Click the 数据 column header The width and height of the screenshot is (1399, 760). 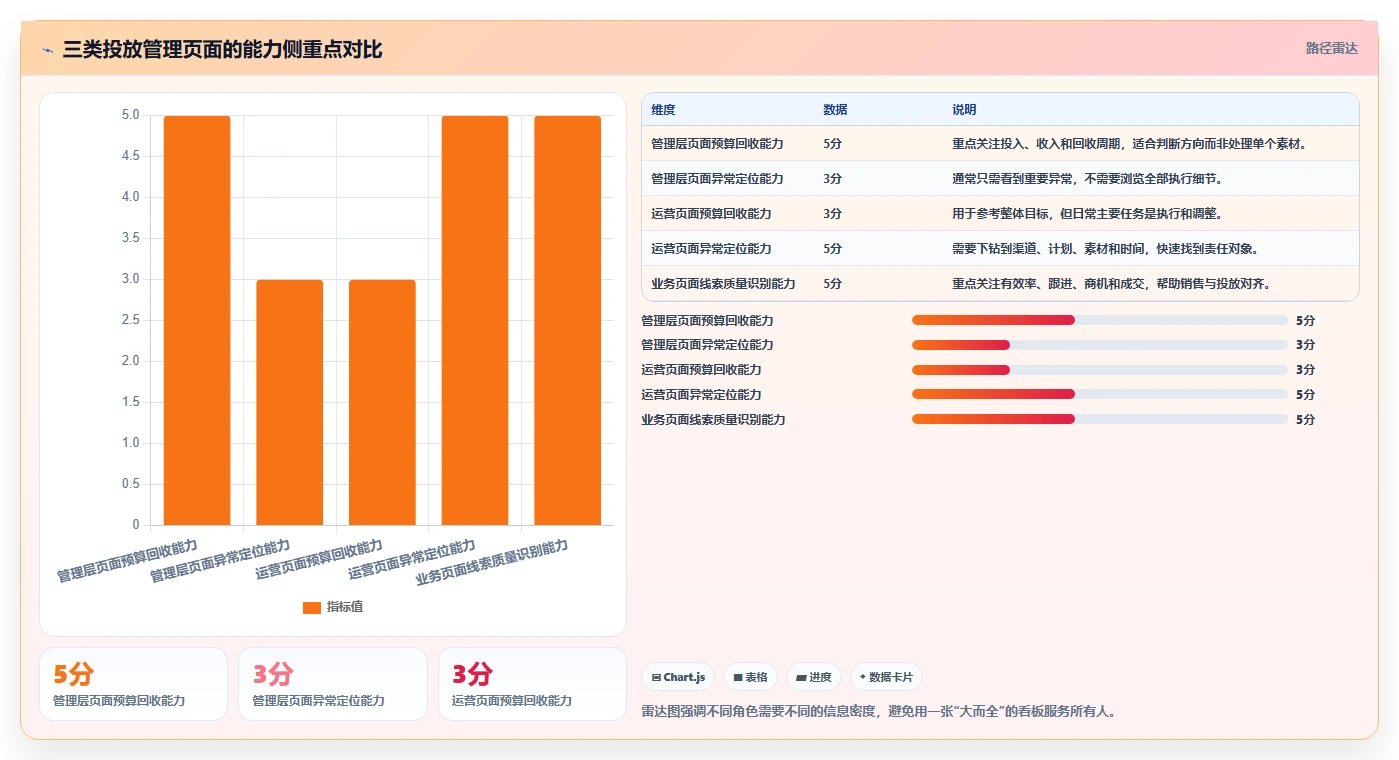click(x=835, y=110)
